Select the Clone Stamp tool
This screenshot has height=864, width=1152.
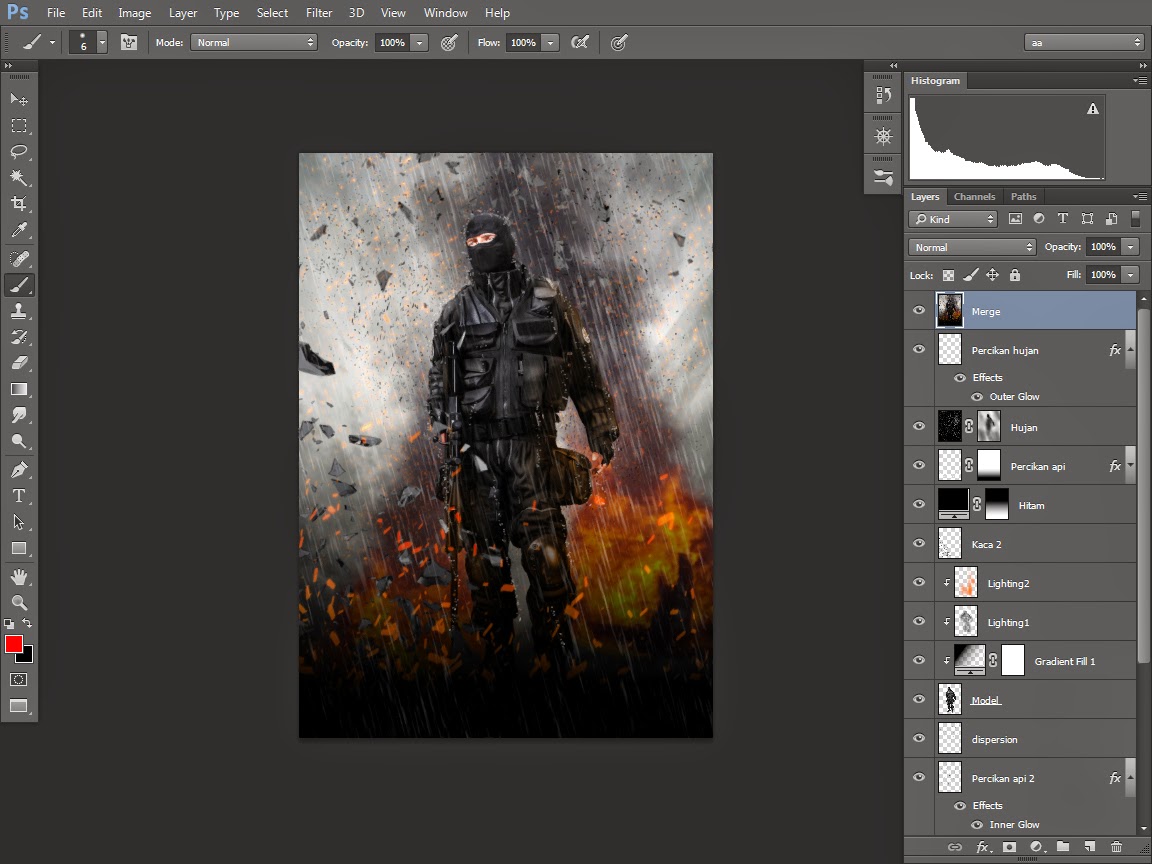tap(19, 311)
